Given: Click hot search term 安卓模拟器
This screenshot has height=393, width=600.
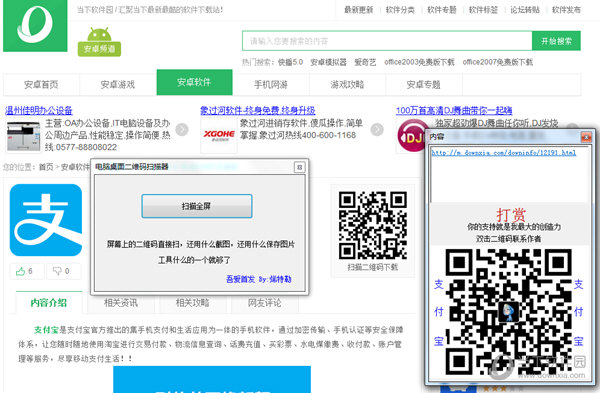Looking at the screenshot, I should pyautogui.click(x=328, y=62).
